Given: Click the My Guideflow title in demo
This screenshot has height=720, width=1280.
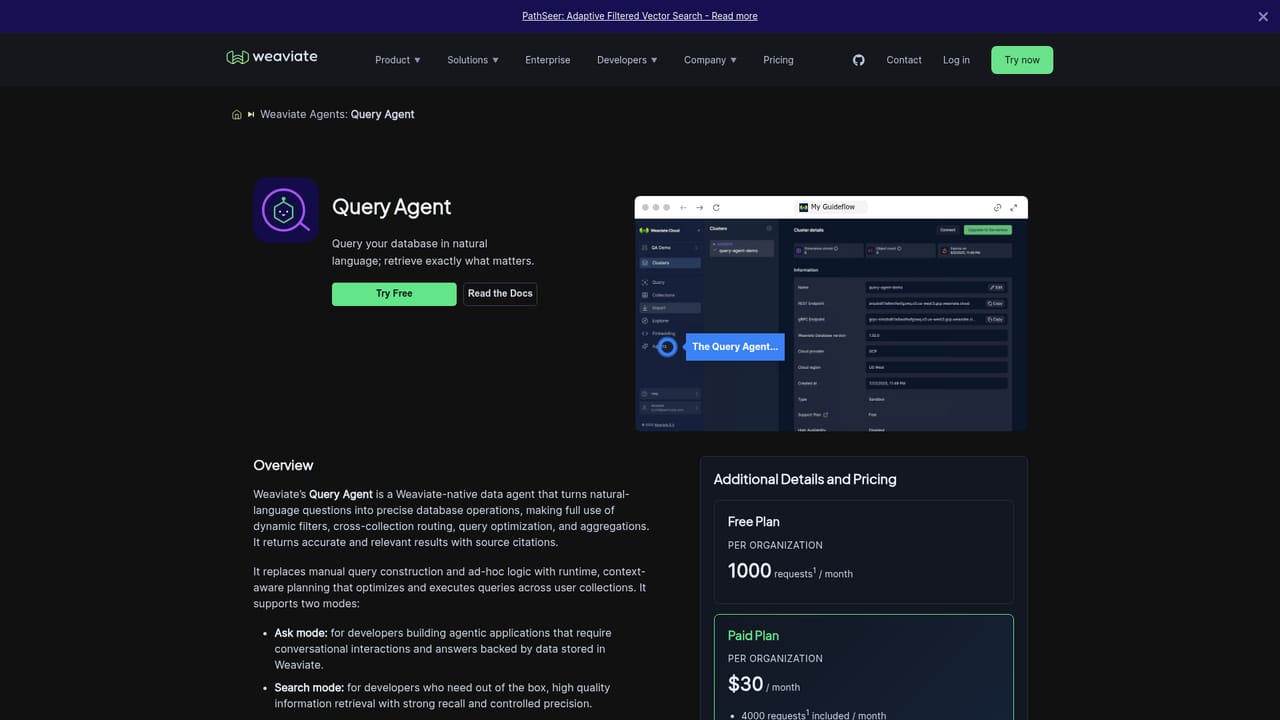Looking at the screenshot, I should 833,207.
